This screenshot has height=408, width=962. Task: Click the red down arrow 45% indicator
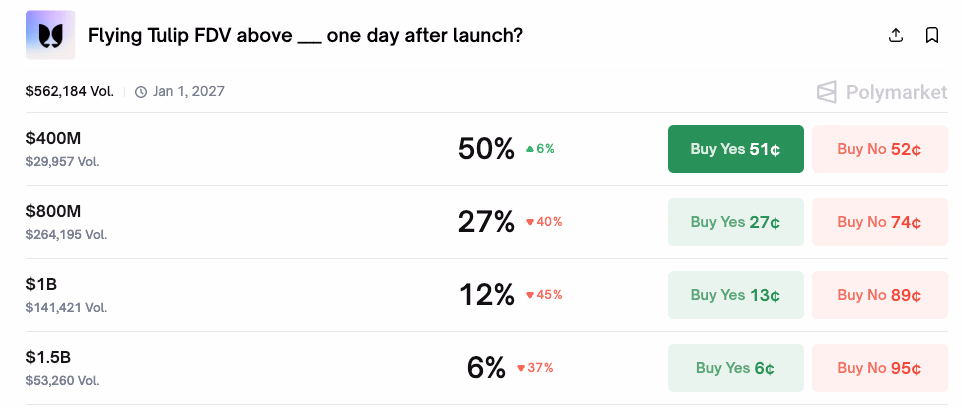click(544, 295)
